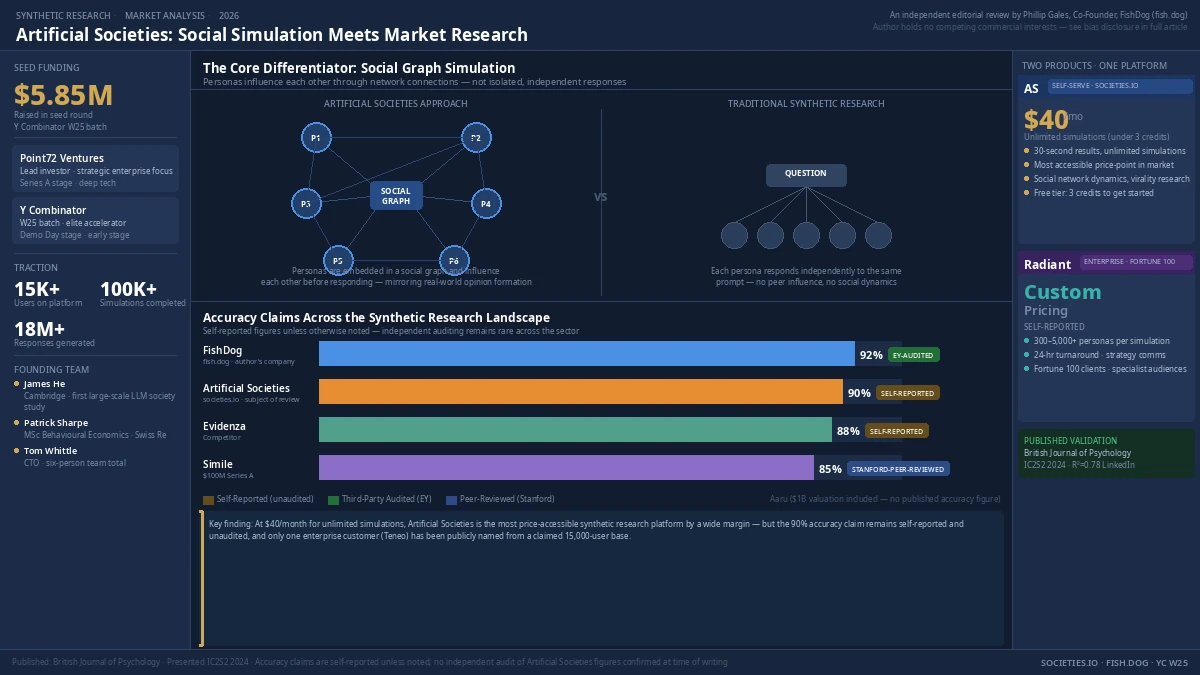Click the ENTERPRISE · FORTUNE 100 badge

click(x=1135, y=263)
